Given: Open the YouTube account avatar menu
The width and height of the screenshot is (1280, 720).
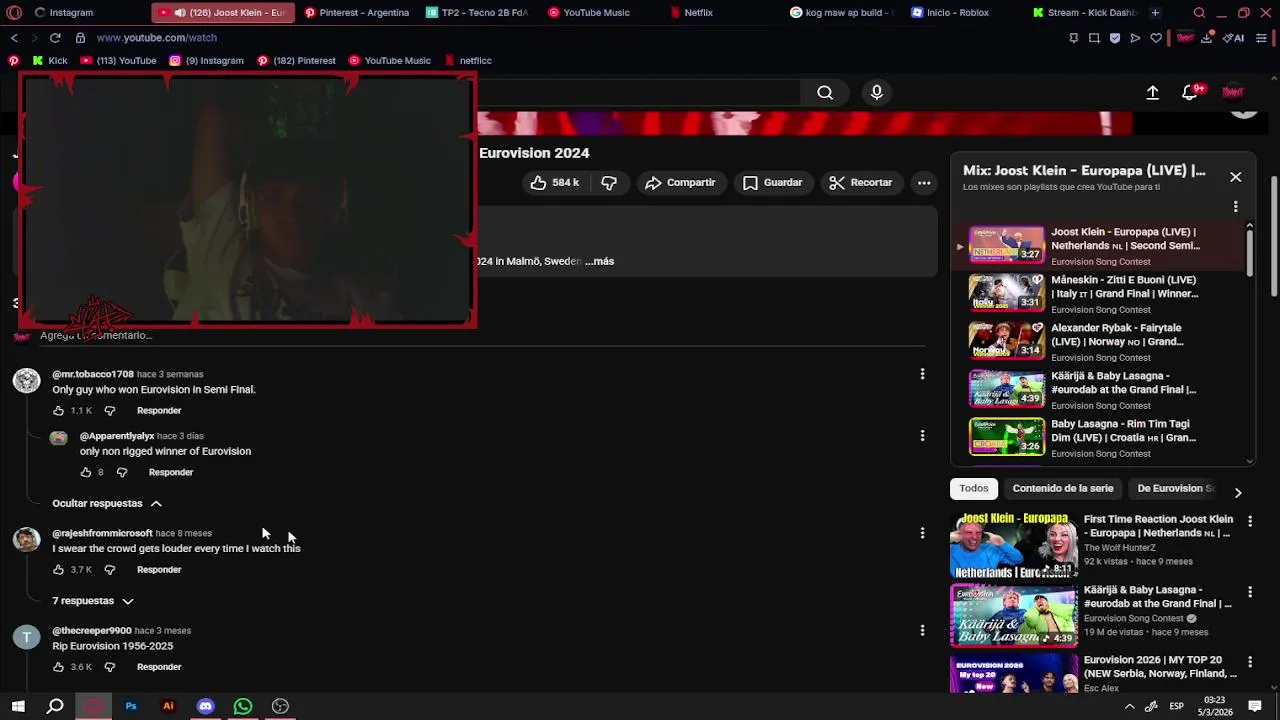Looking at the screenshot, I should (x=1233, y=92).
